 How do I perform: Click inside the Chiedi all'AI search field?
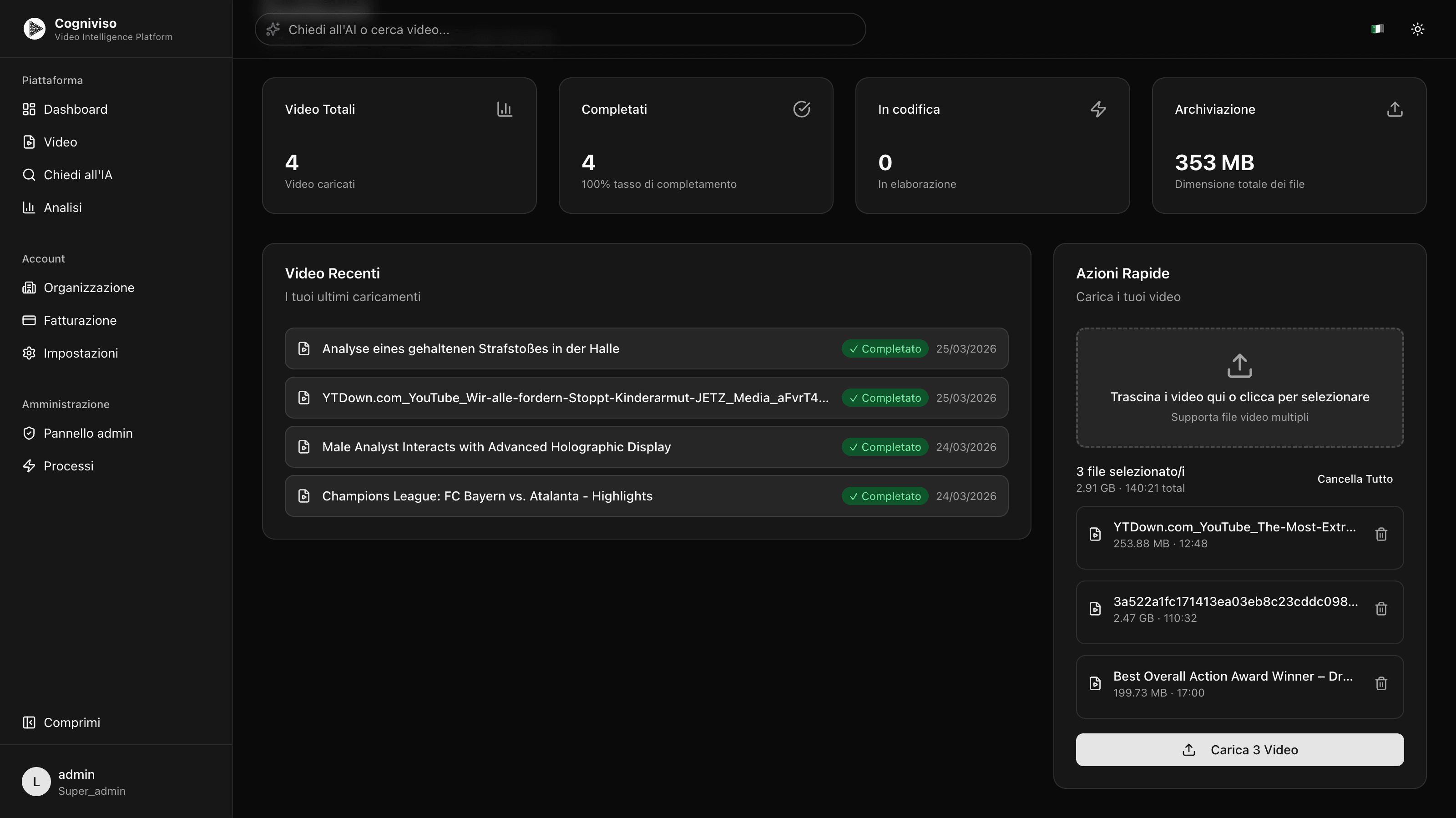pyautogui.click(x=560, y=30)
